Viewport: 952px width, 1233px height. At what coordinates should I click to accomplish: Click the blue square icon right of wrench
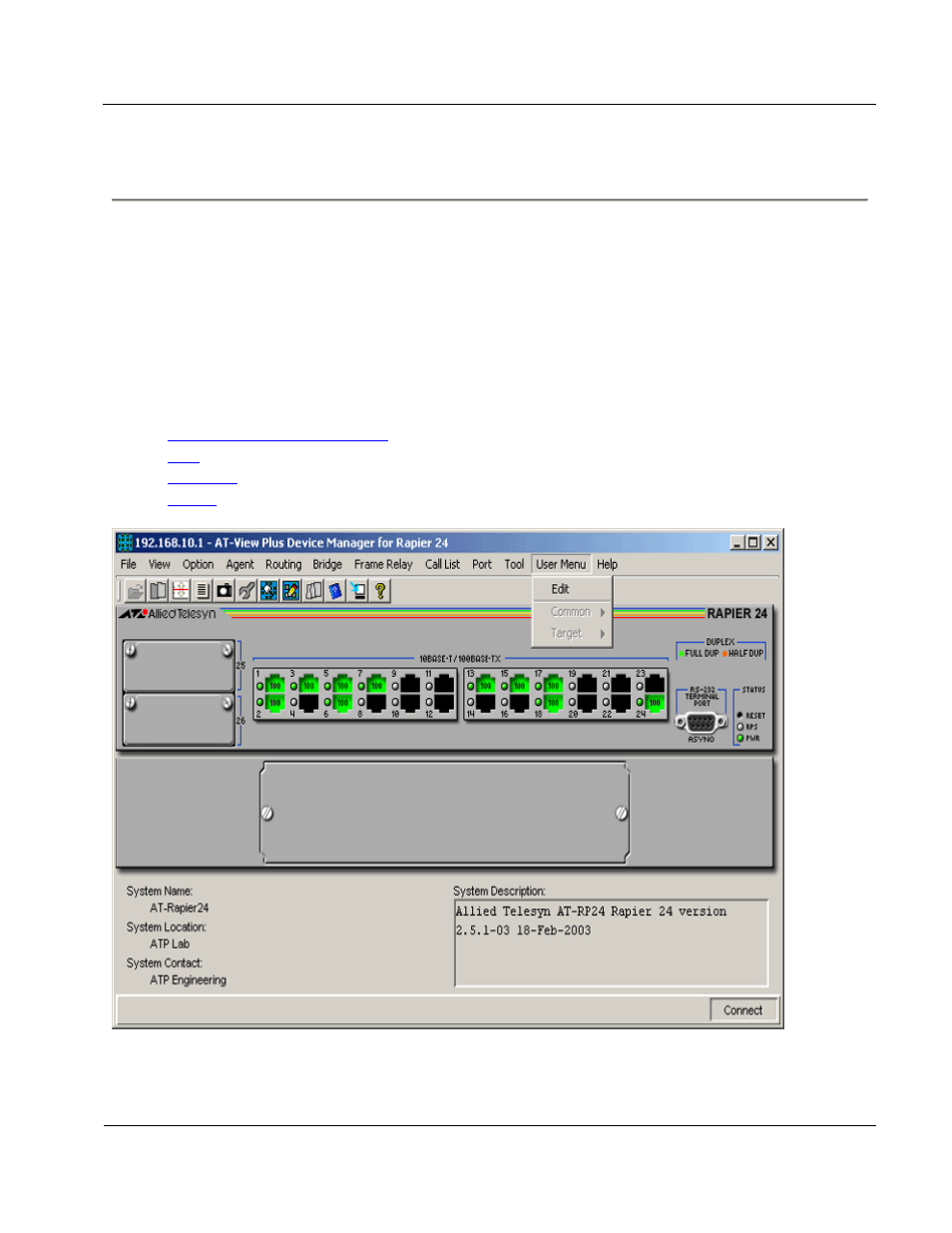point(268,591)
